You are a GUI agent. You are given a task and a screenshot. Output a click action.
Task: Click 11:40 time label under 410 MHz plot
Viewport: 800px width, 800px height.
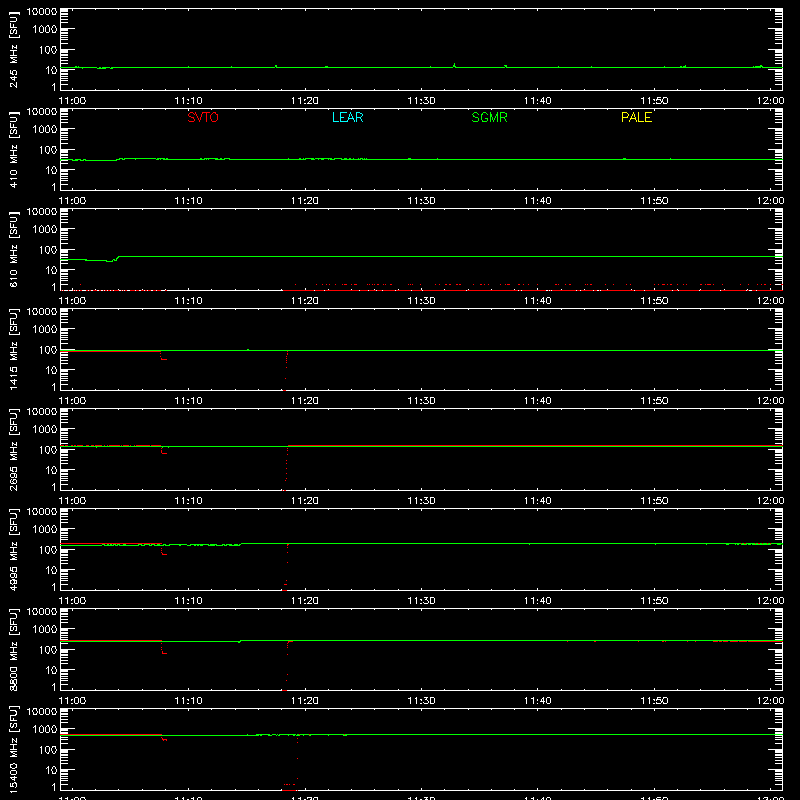538,201
